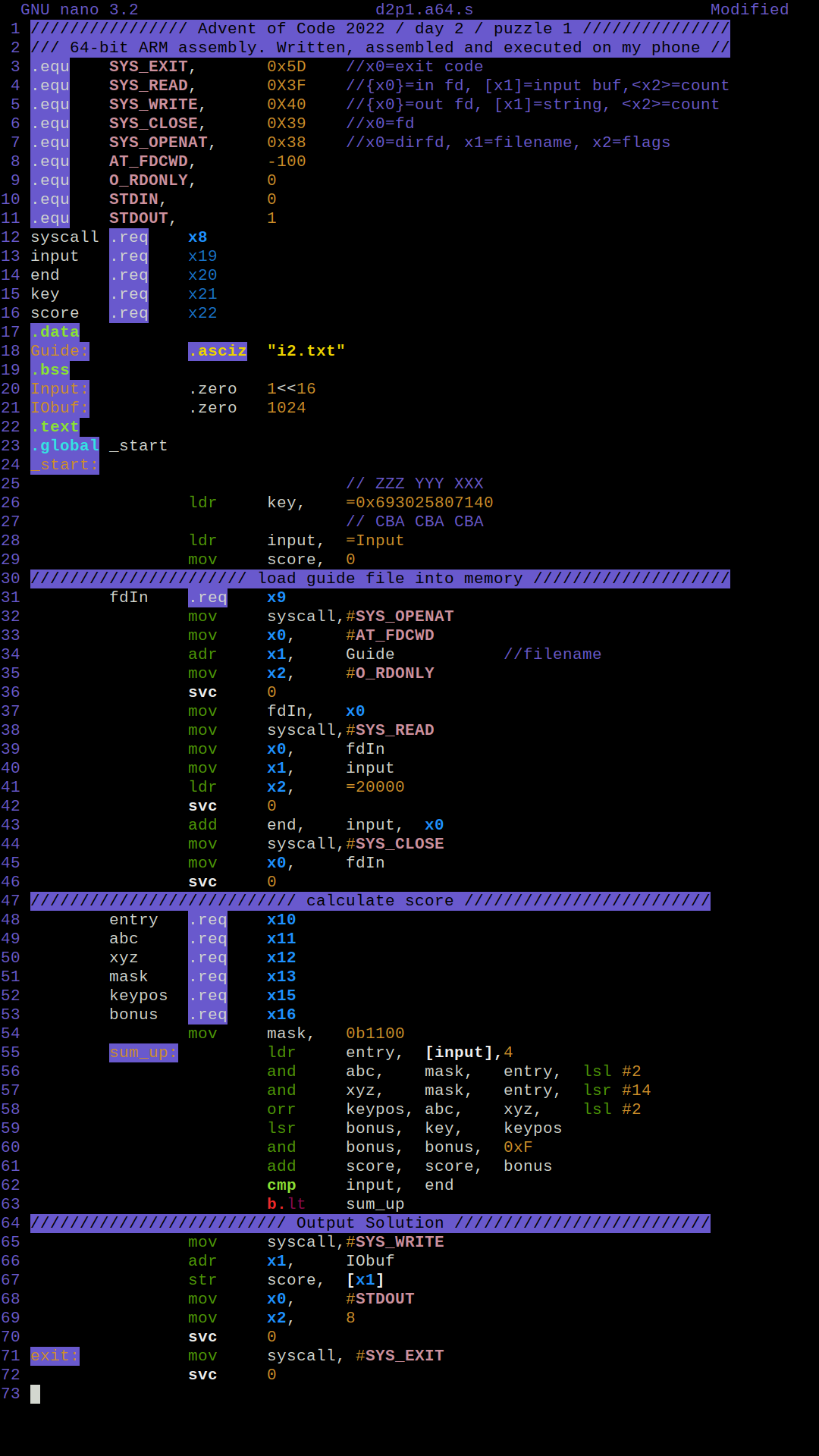This screenshot has width=819, height=1456.
Task: Click the '.data' directive
Action: 55,332
